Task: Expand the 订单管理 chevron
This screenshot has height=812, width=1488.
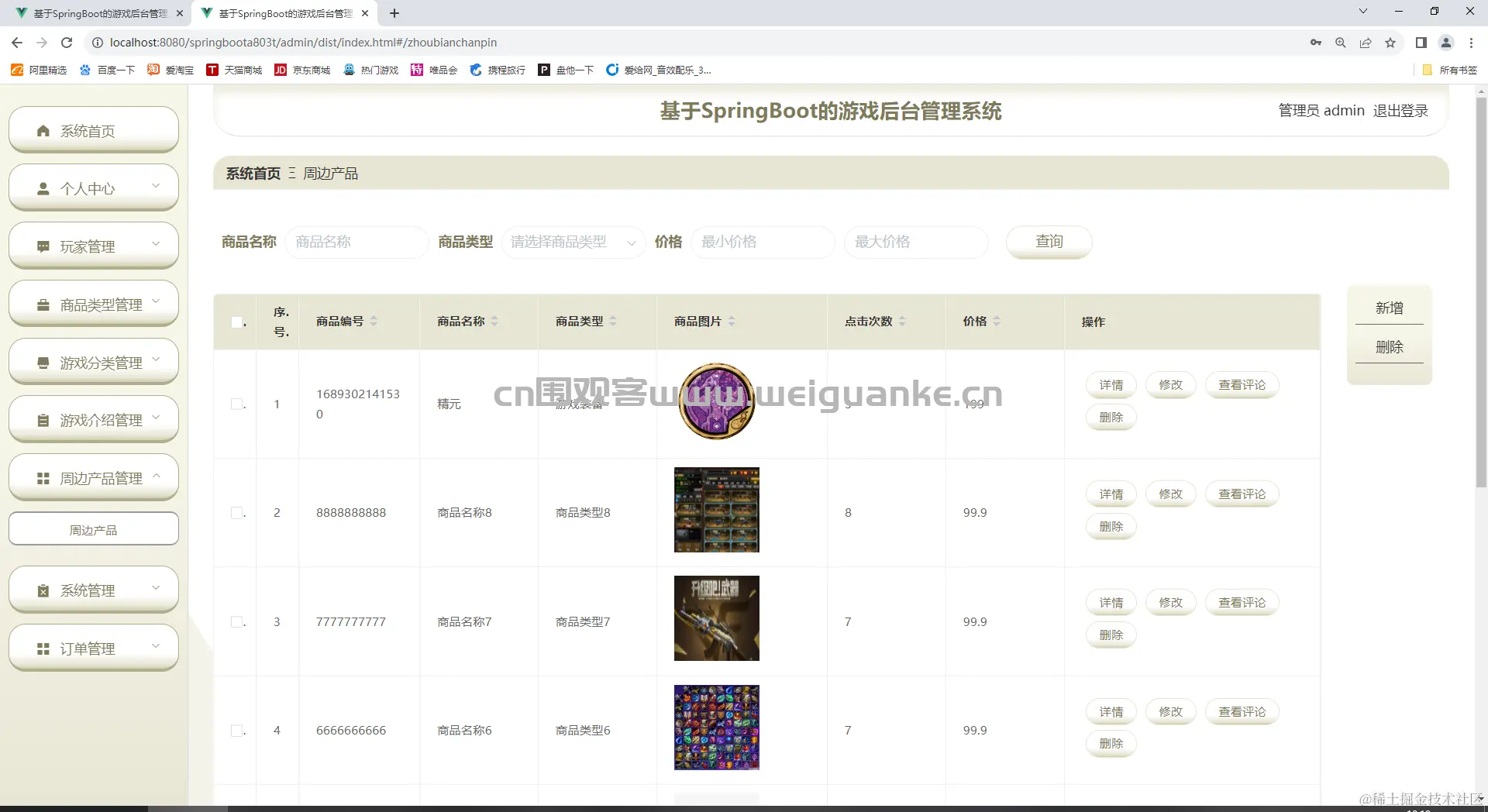Action: click(x=156, y=645)
